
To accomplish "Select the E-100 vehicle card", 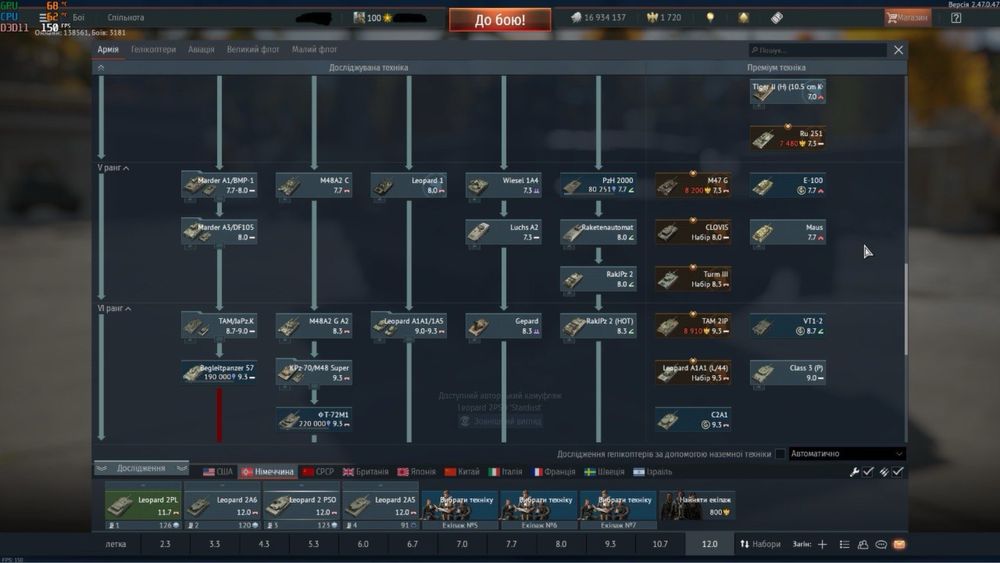I will (788, 186).
